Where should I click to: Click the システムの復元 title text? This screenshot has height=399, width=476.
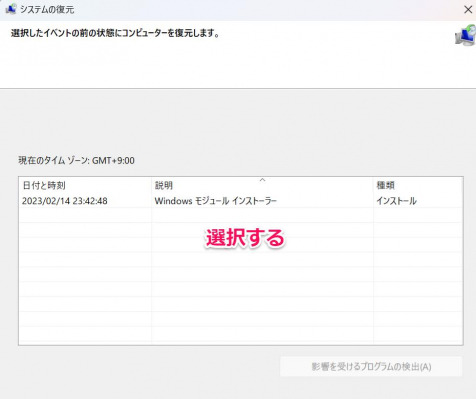pyautogui.click(x=47, y=9)
